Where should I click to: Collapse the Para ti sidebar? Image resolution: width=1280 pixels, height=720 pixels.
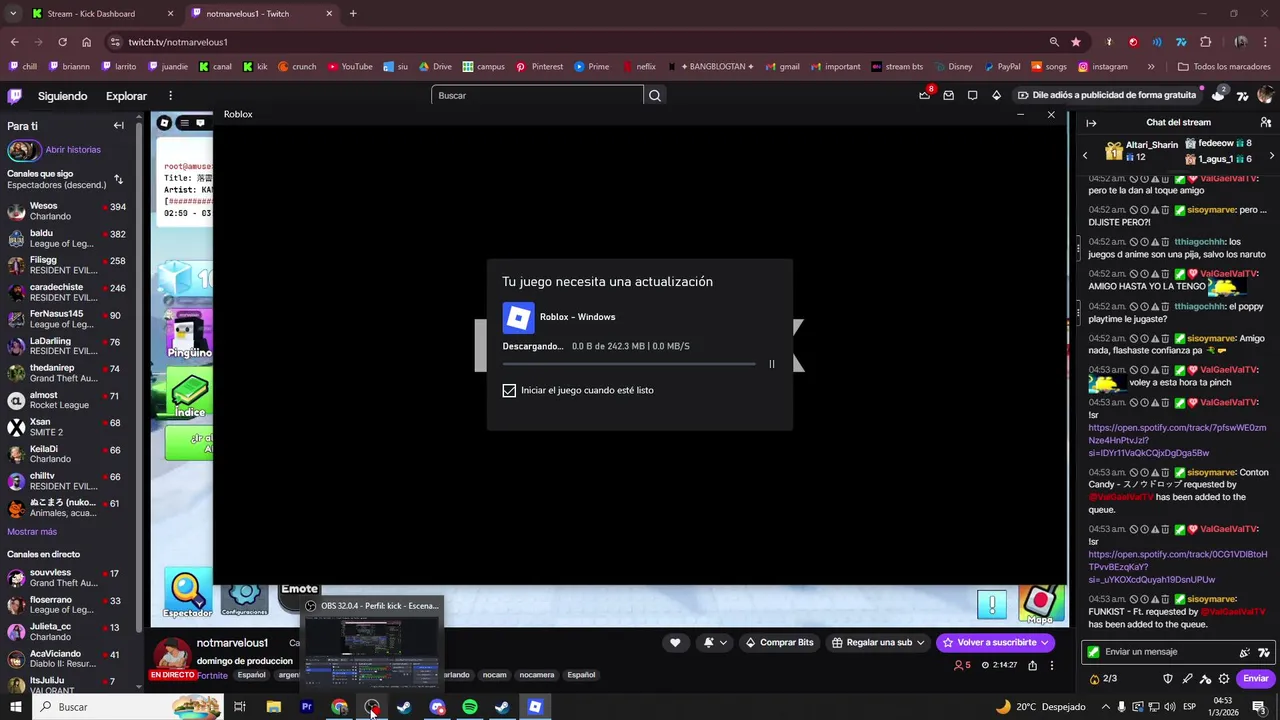click(x=118, y=126)
